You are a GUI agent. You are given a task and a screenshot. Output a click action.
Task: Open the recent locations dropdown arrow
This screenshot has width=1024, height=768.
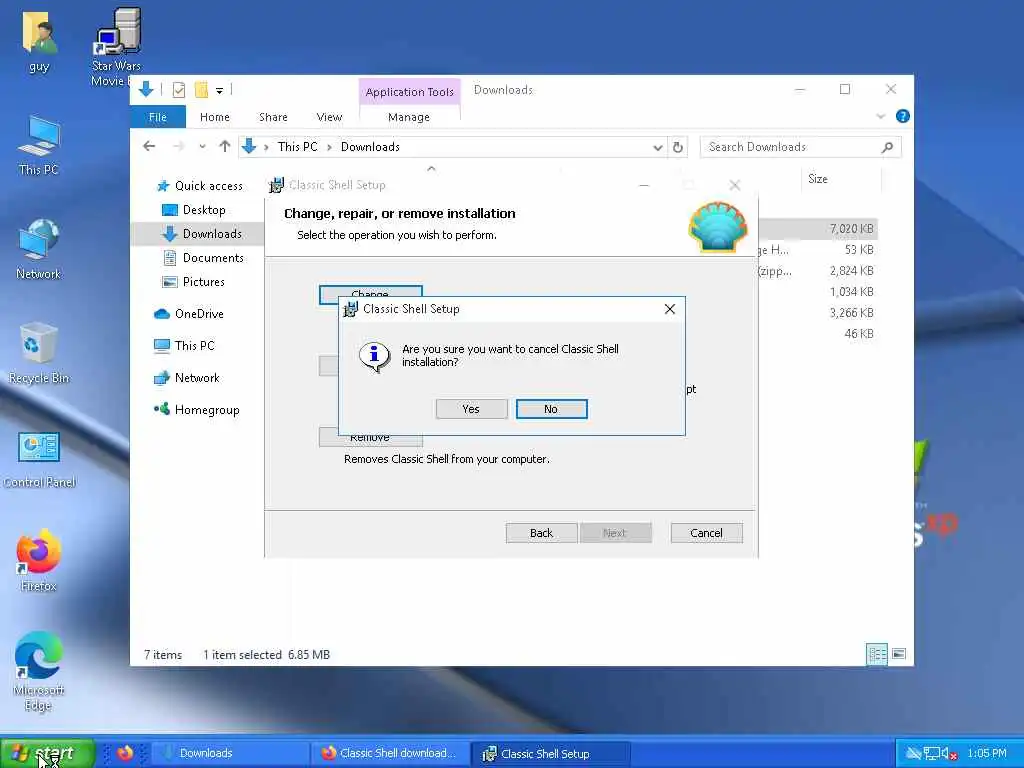point(202,147)
